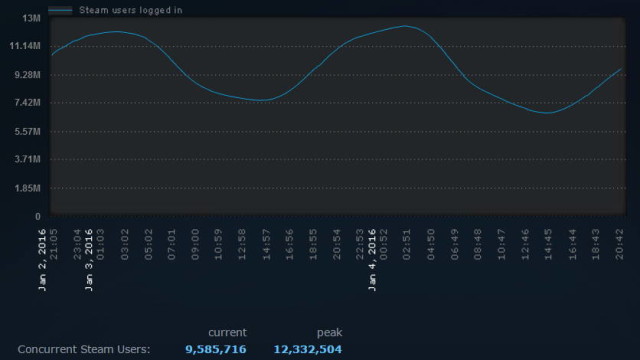Click the 04:50 time label
The image size is (640, 360).
pos(431,244)
